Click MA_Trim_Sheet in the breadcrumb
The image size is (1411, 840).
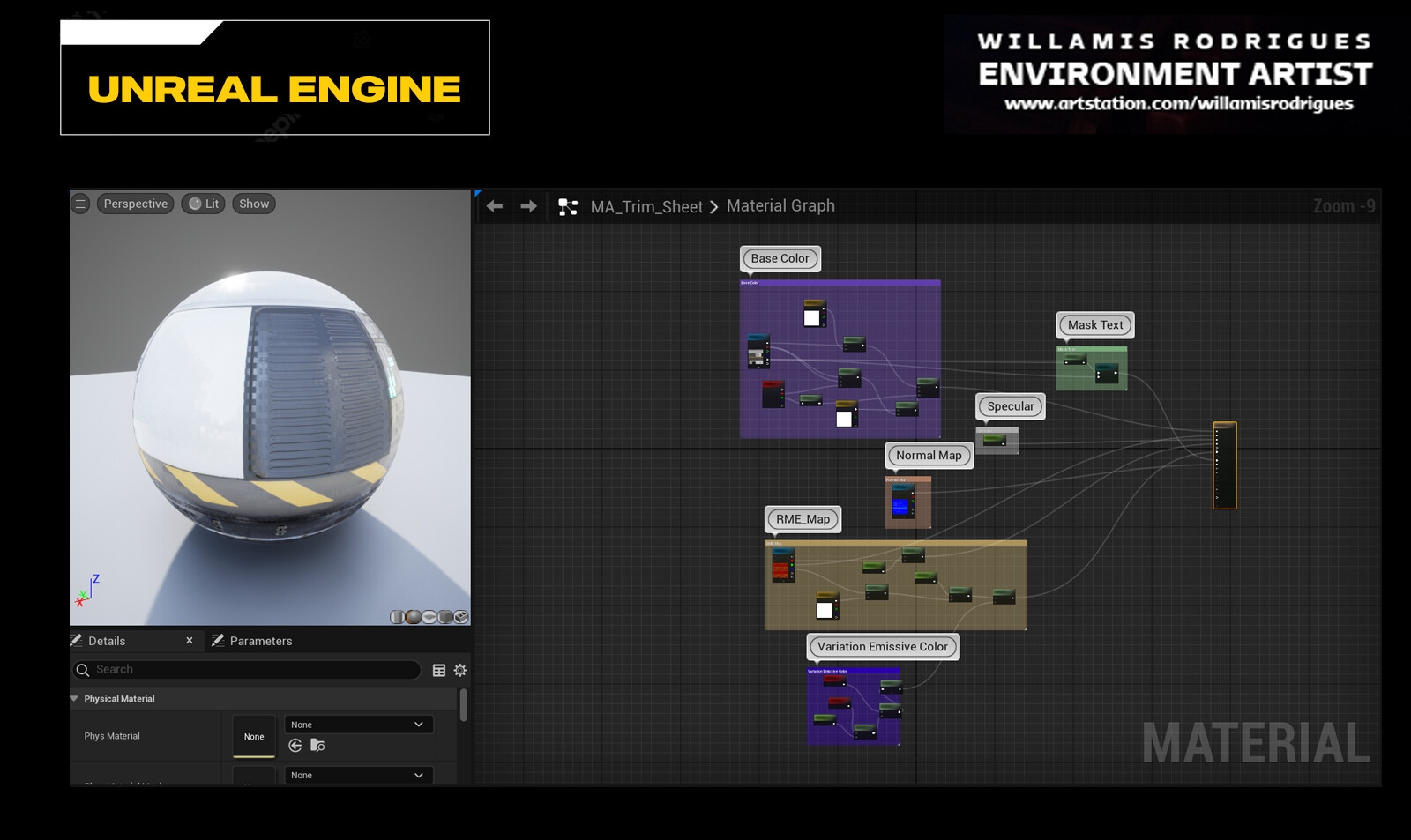[646, 207]
